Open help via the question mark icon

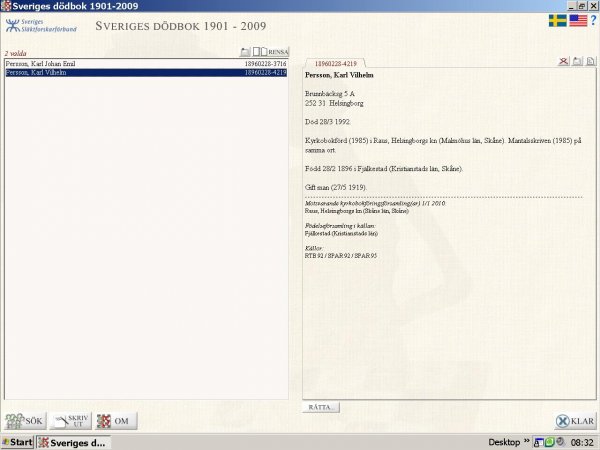[593, 20]
